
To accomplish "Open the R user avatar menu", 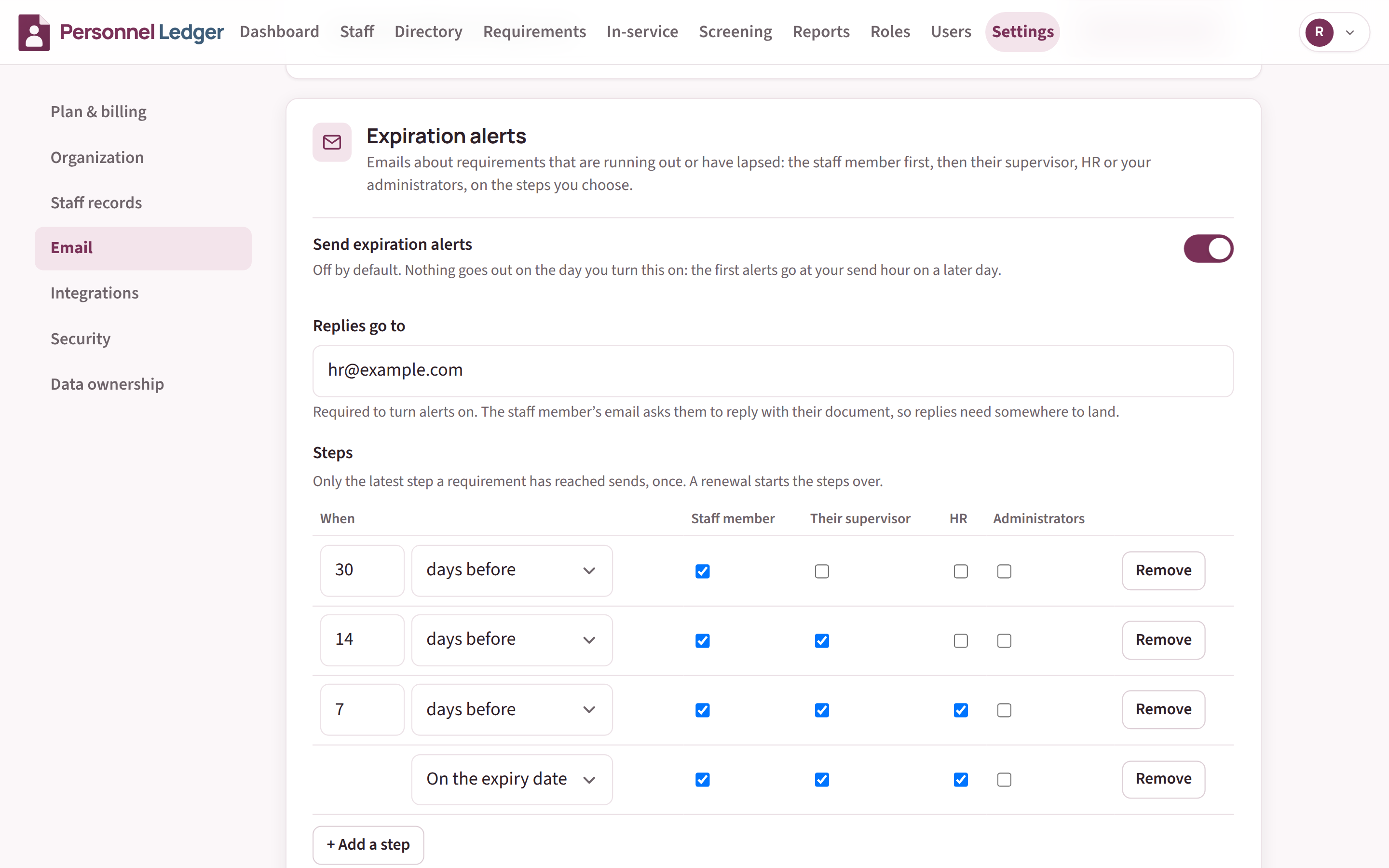I will tap(1319, 32).
